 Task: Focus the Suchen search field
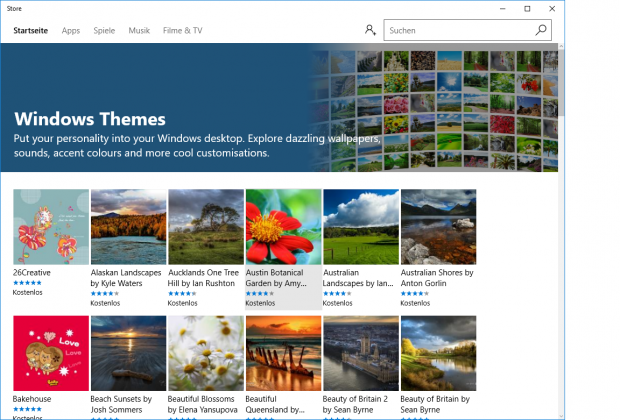point(467,30)
